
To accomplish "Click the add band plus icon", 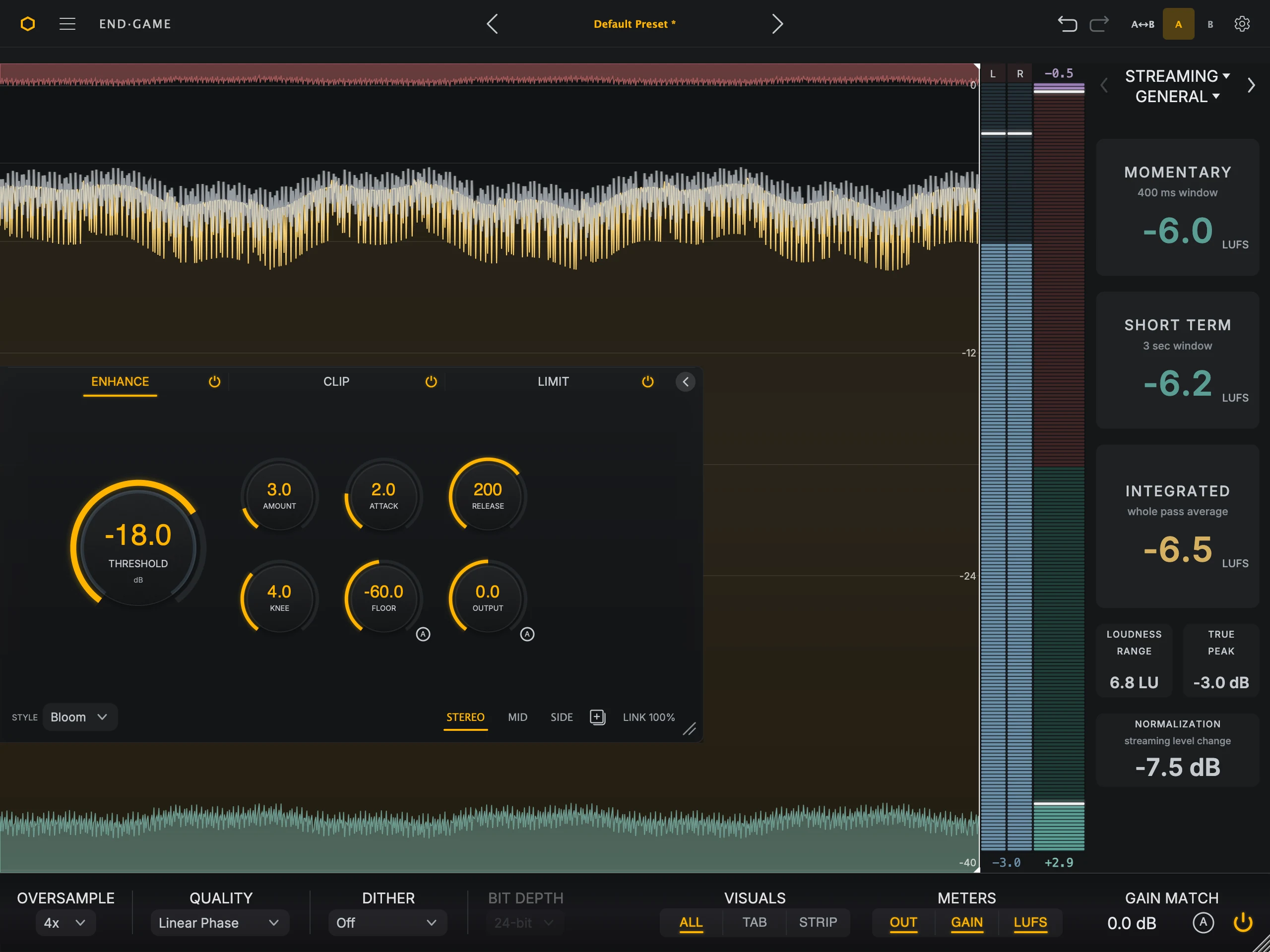I will coord(598,717).
